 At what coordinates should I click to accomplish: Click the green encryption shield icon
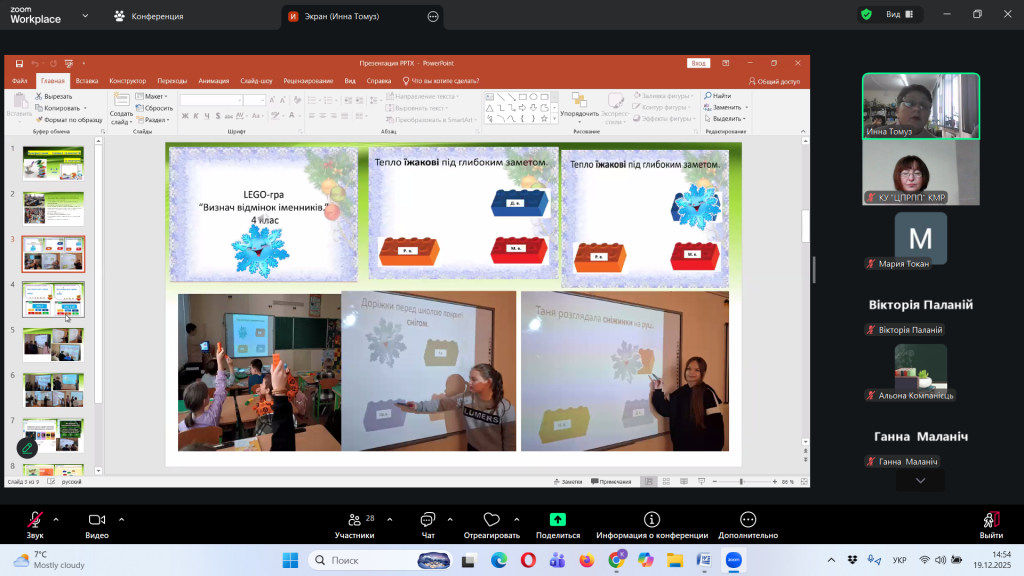866,15
